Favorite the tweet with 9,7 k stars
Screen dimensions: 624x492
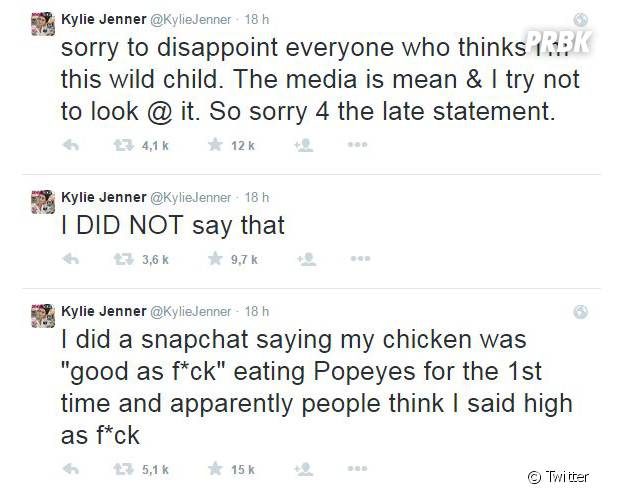coord(215,259)
